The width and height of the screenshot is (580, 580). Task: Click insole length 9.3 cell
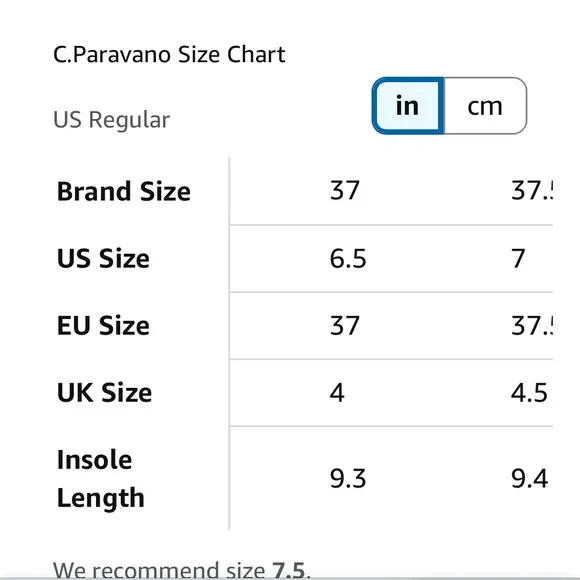point(348,478)
